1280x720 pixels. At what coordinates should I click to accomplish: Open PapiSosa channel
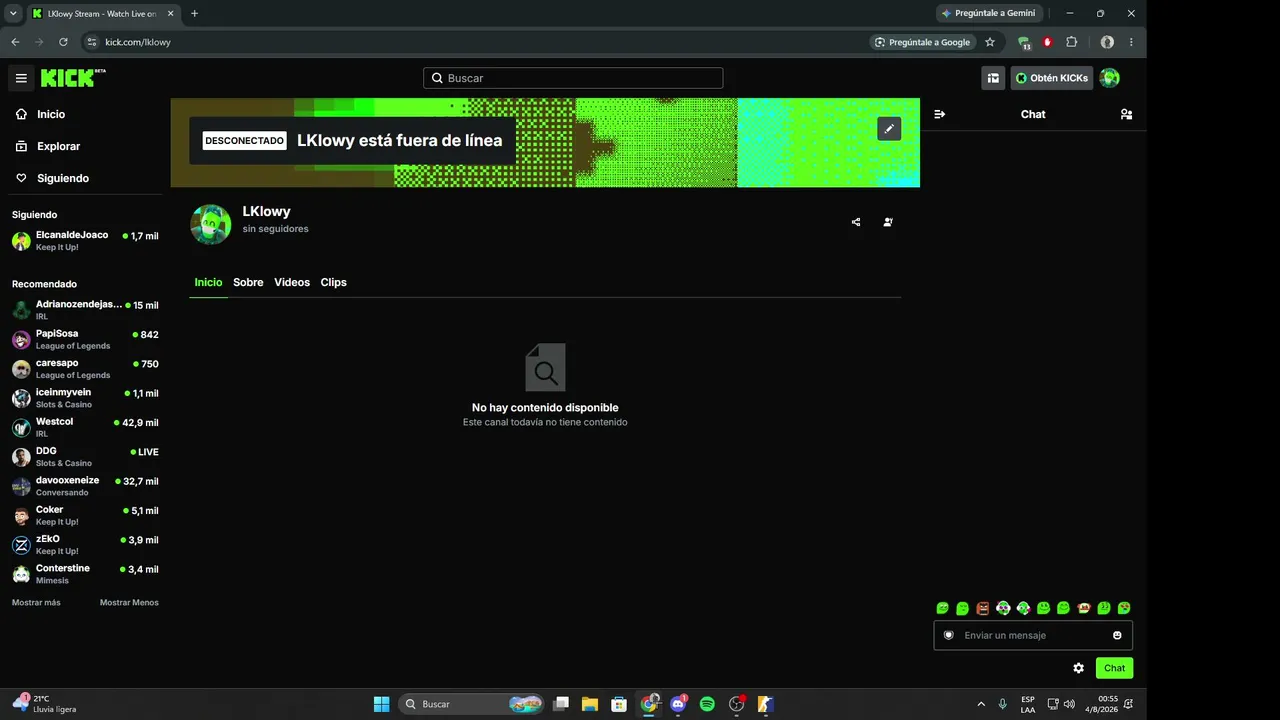tap(85, 339)
